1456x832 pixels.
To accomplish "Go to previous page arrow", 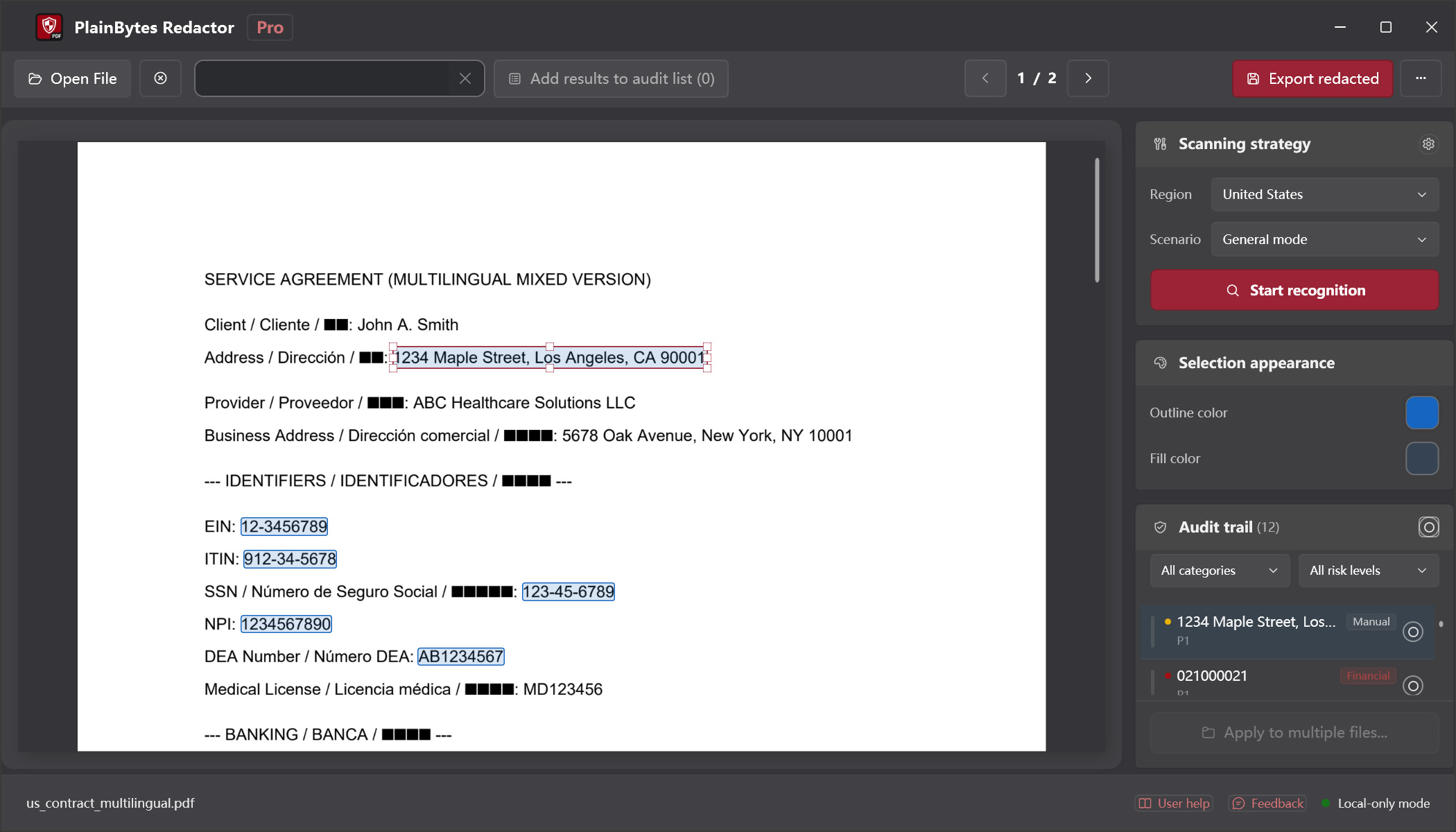I will (985, 78).
